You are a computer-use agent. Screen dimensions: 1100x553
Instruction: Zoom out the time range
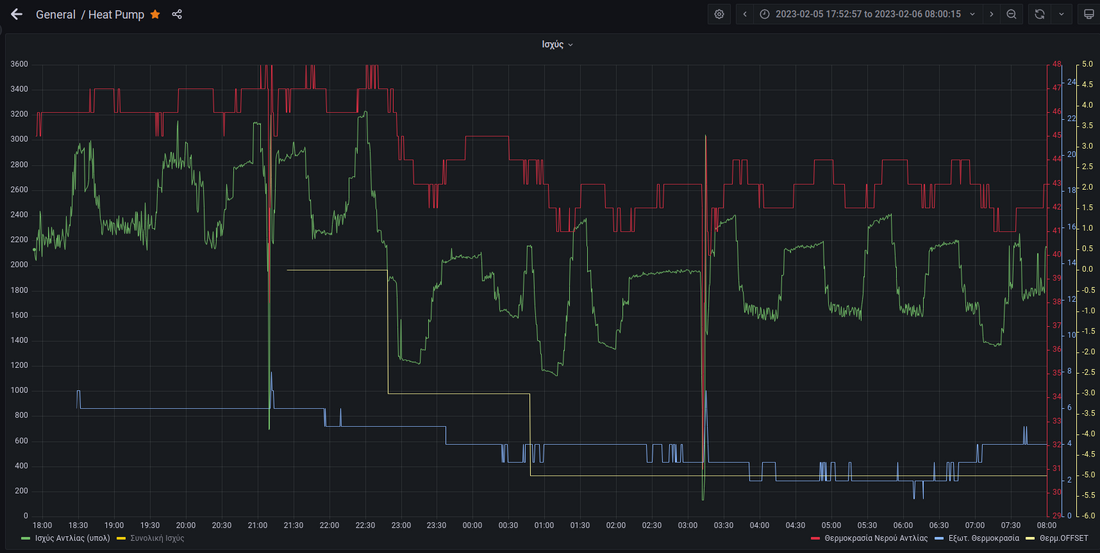point(1012,14)
